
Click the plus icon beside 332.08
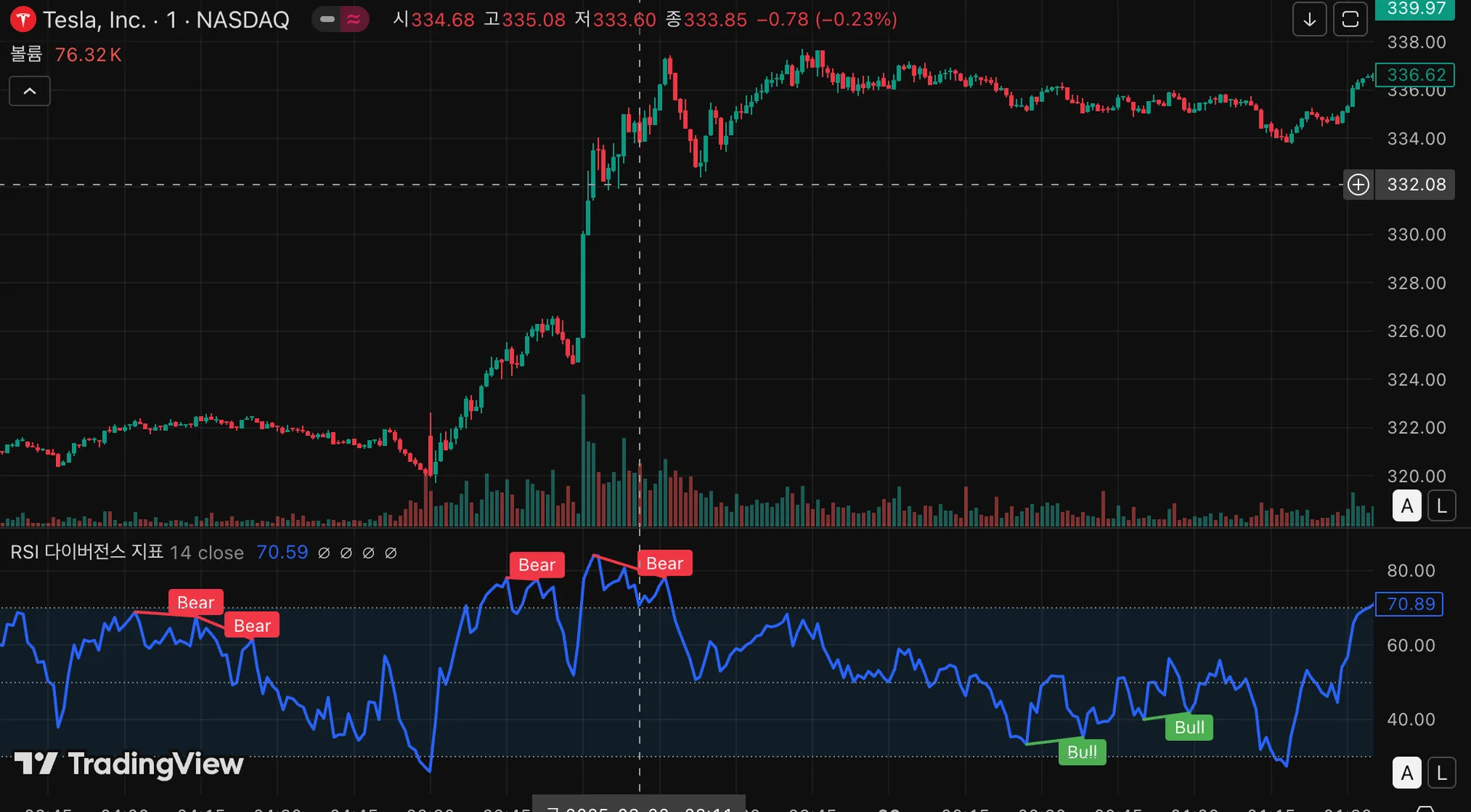coord(1358,185)
